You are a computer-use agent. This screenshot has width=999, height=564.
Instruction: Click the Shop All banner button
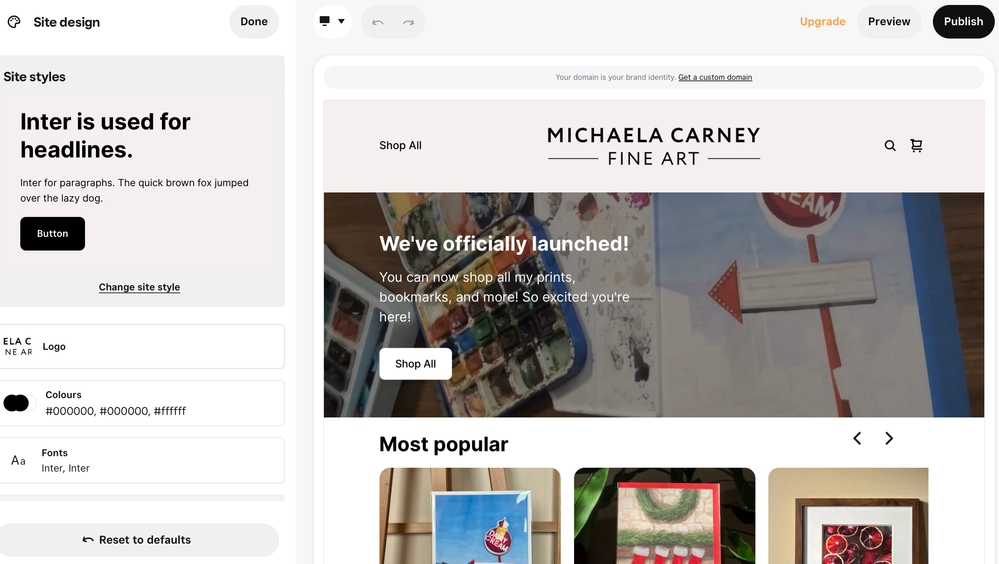[x=415, y=364]
